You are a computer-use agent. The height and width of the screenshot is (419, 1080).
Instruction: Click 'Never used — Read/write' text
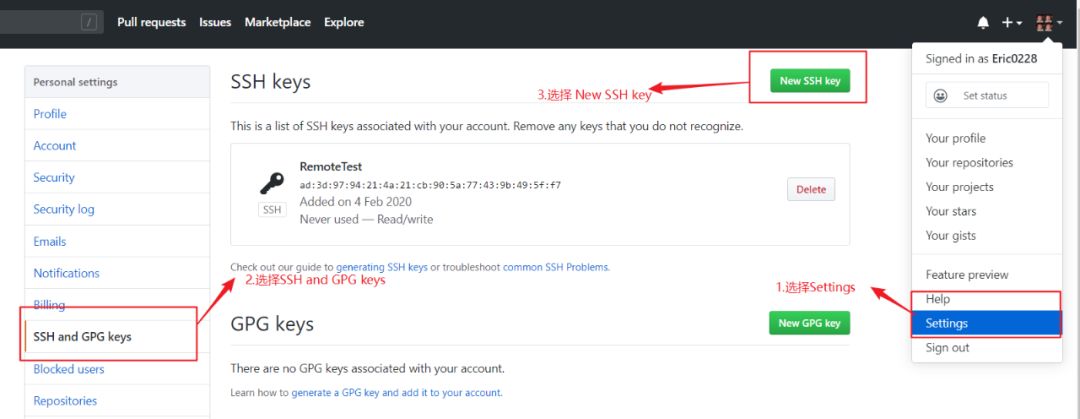point(366,219)
